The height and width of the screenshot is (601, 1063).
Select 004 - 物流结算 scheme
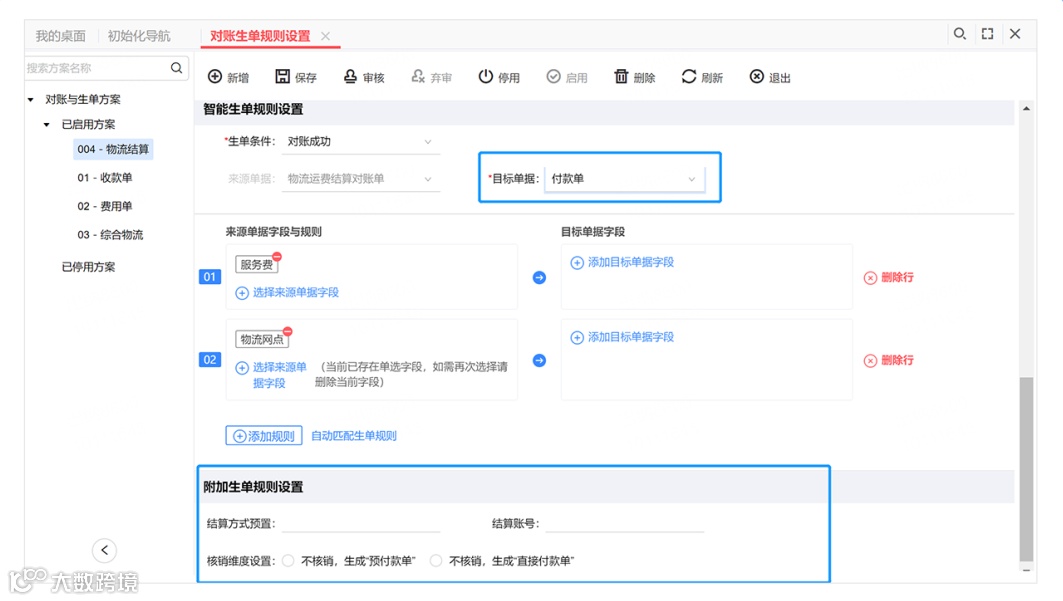(x=113, y=149)
